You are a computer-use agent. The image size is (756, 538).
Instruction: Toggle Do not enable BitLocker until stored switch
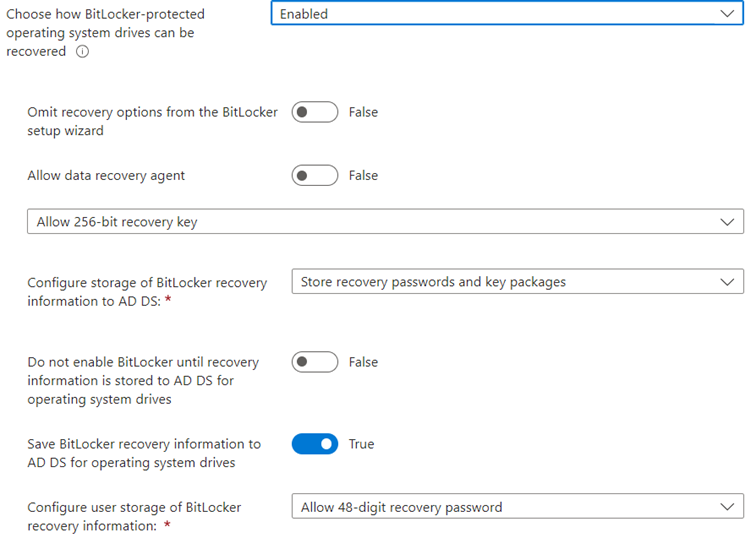314,362
